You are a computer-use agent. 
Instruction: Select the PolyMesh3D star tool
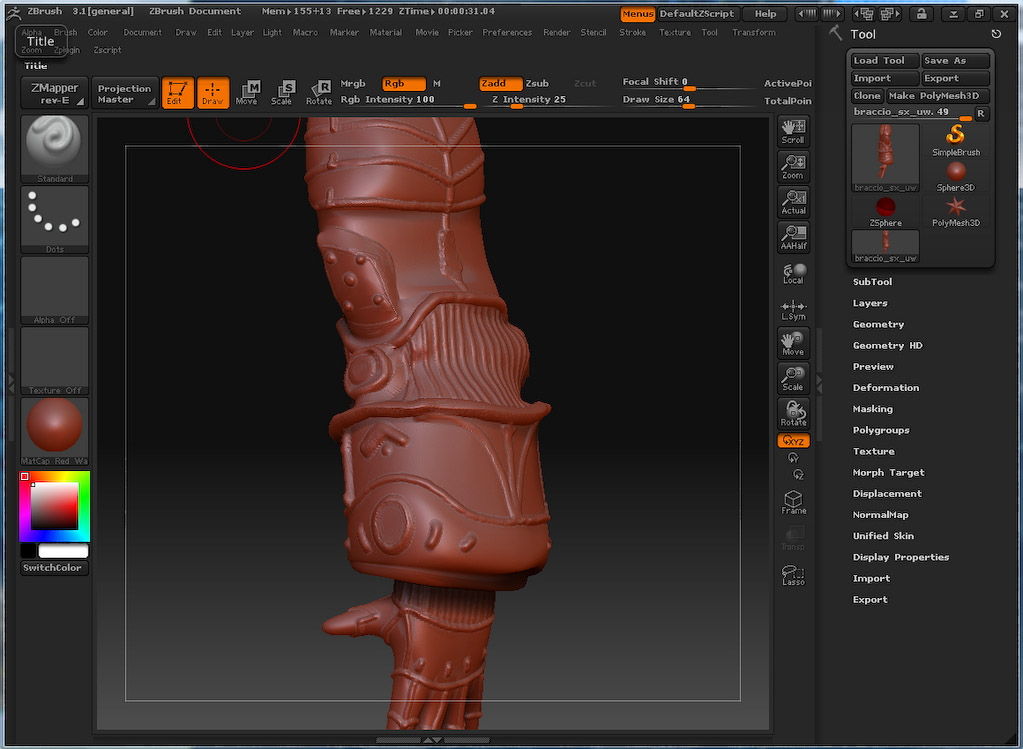pyautogui.click(x=956, y=211)
